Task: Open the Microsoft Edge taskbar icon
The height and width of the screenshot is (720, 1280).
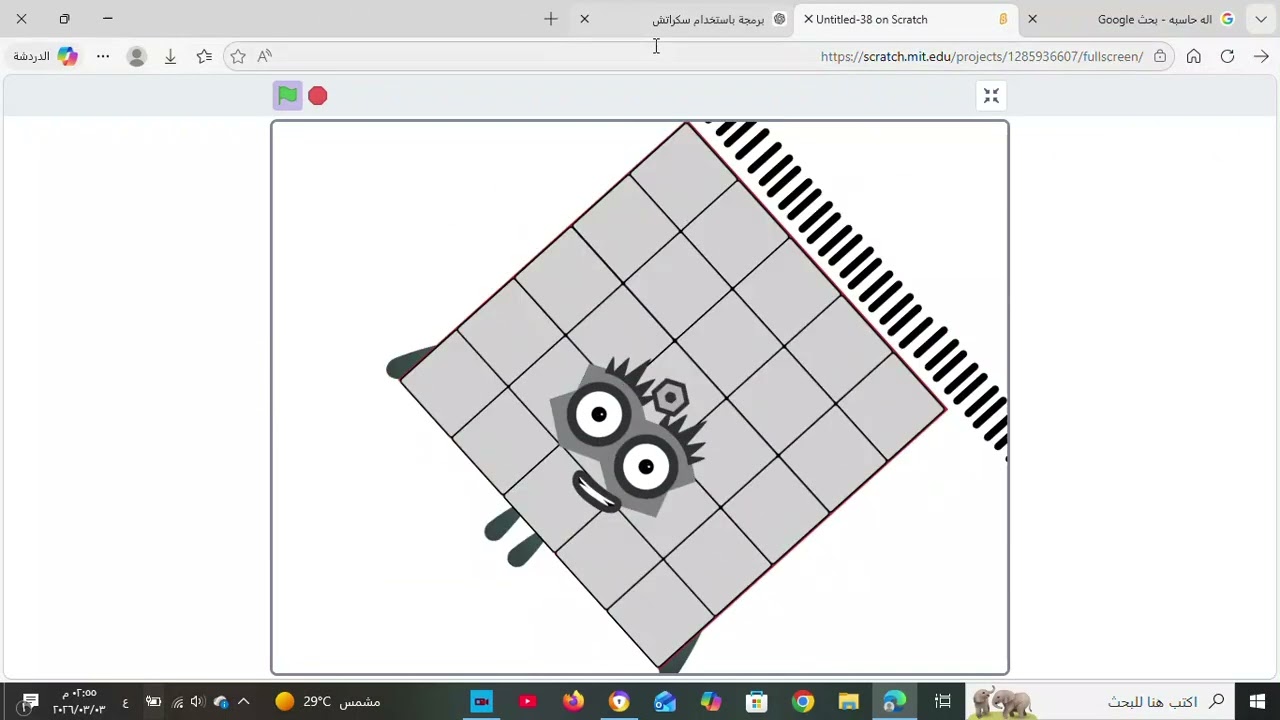Action: 894,701
